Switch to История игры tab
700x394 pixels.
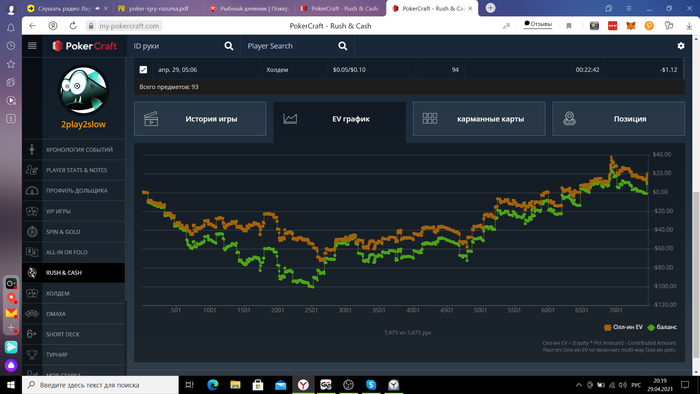coord(200,119)
